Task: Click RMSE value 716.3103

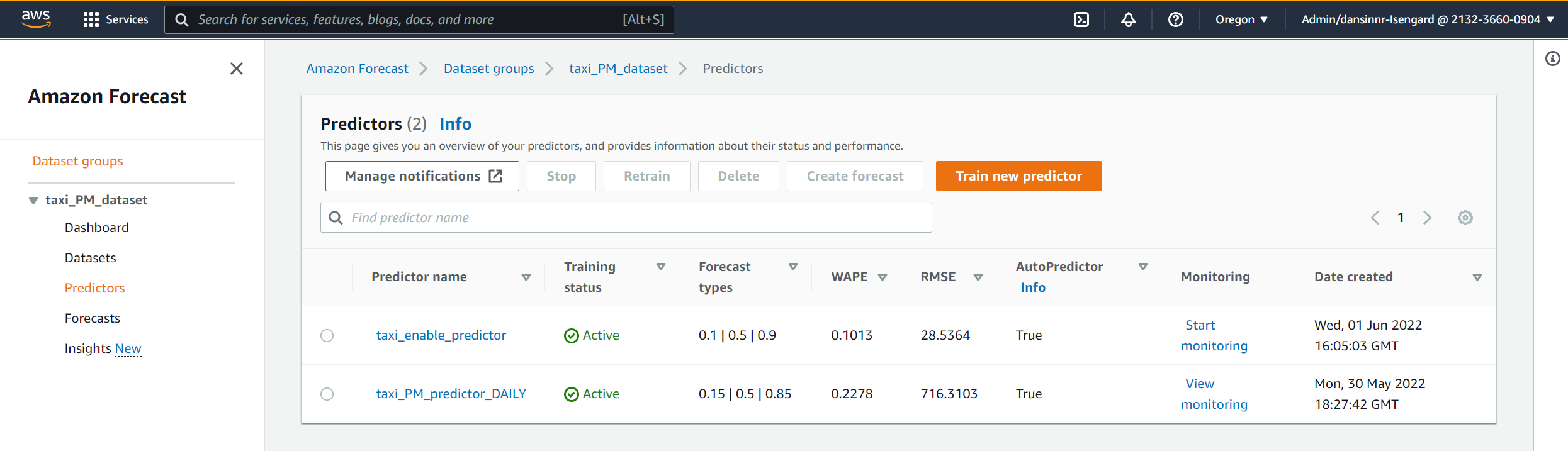Action: pyautogui.click(x=949, y=394)
